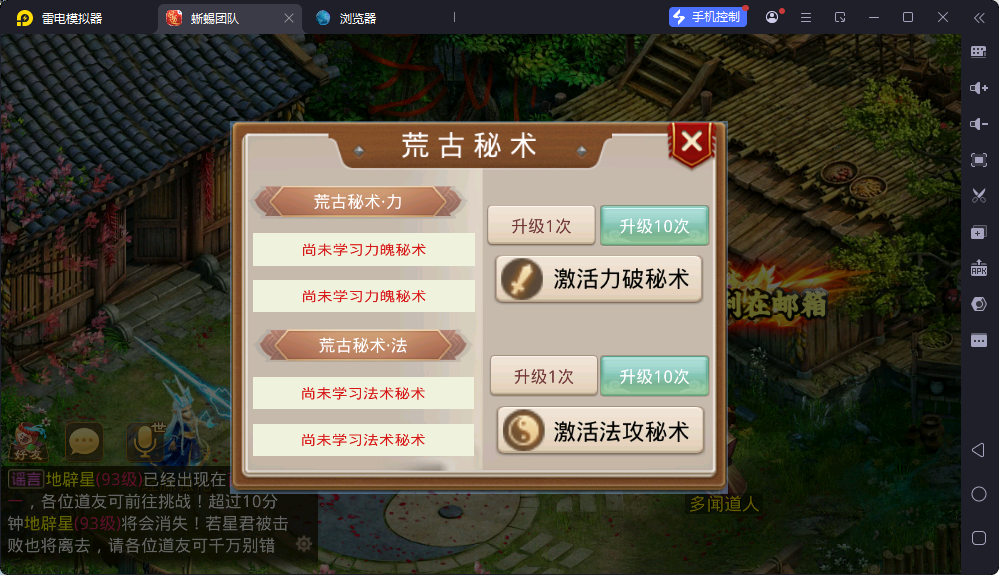Viewport: 999px width, 575px height.
Task: Click 升级1次 under 荒古秘术·法
Action: (x=543, y=376)
